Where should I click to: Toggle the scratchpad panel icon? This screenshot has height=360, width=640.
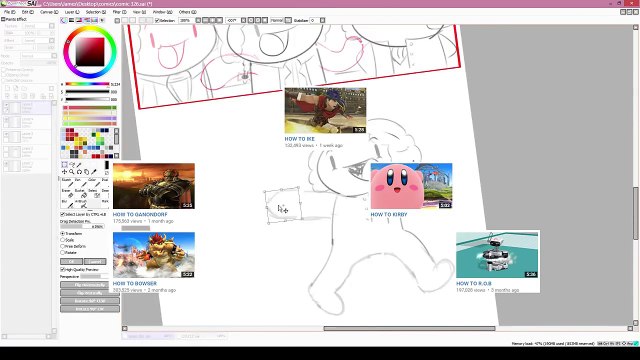tap(102, 20)
